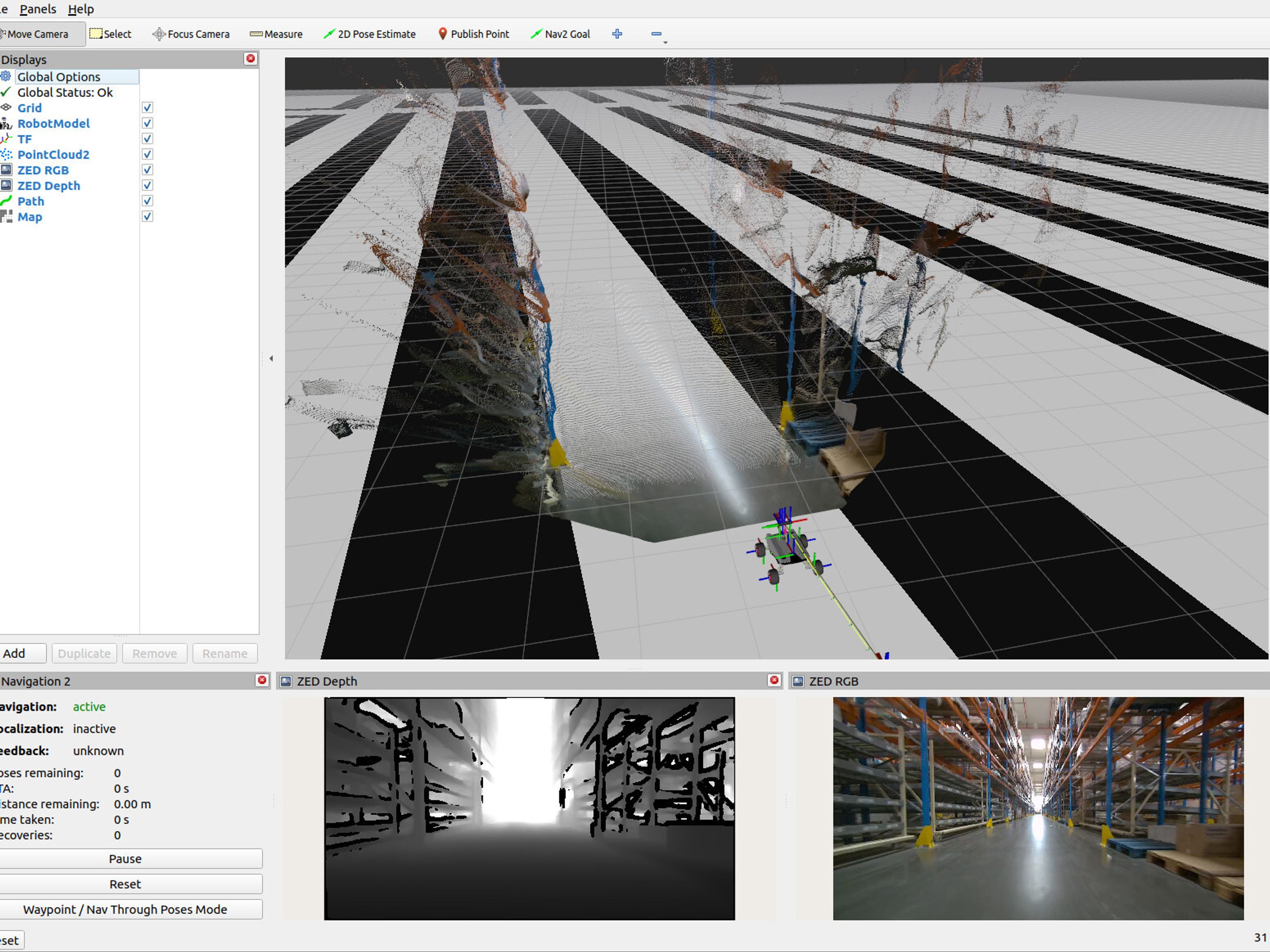Select the ZED Depth display item
The image size is (1270, 952).
[x=48, y=186]
